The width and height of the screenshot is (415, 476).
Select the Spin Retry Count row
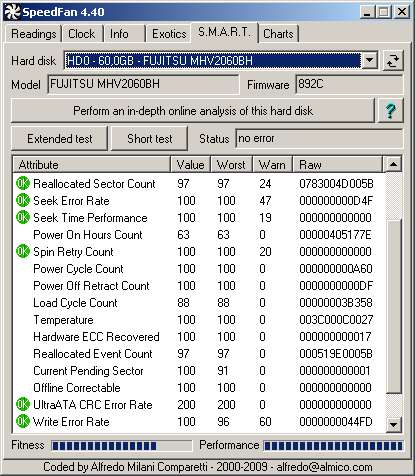(x=199, y=251)
